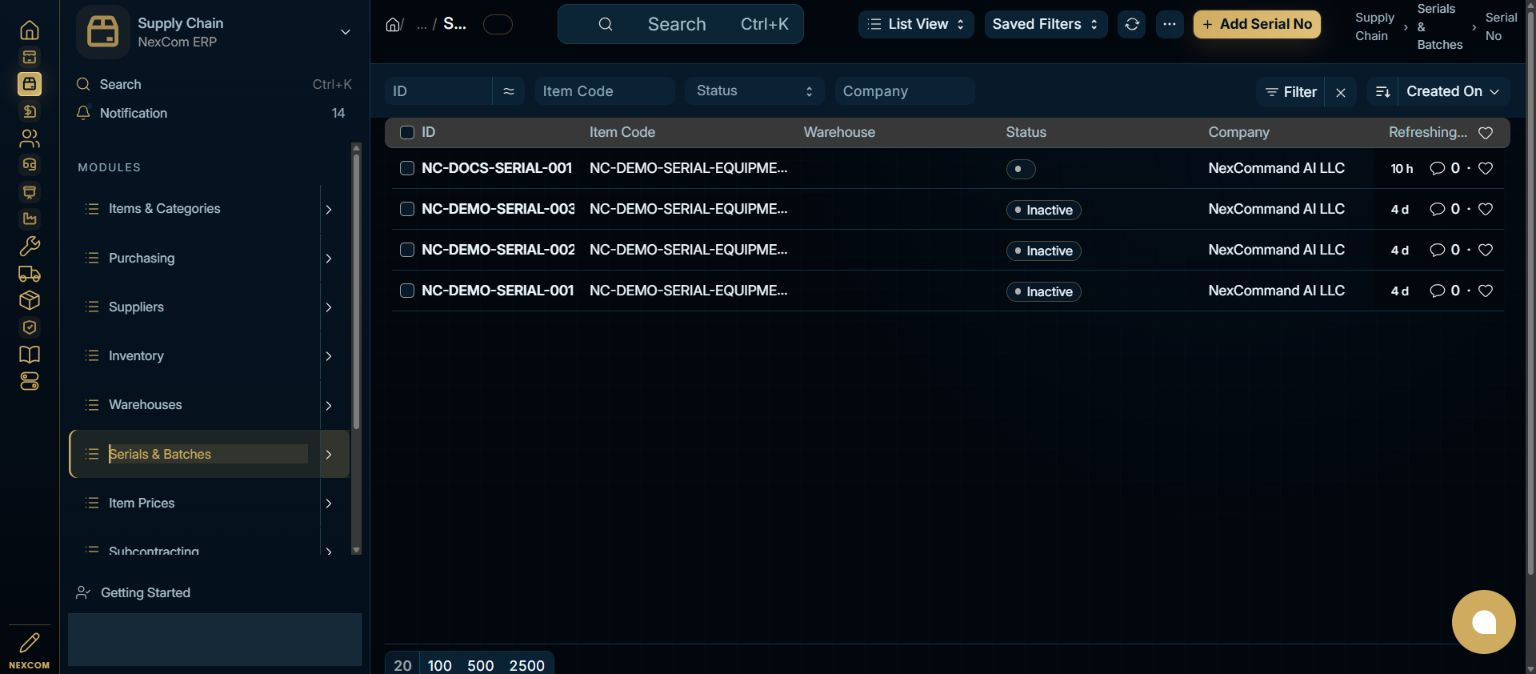Click the heart icon in header row

1485,133
